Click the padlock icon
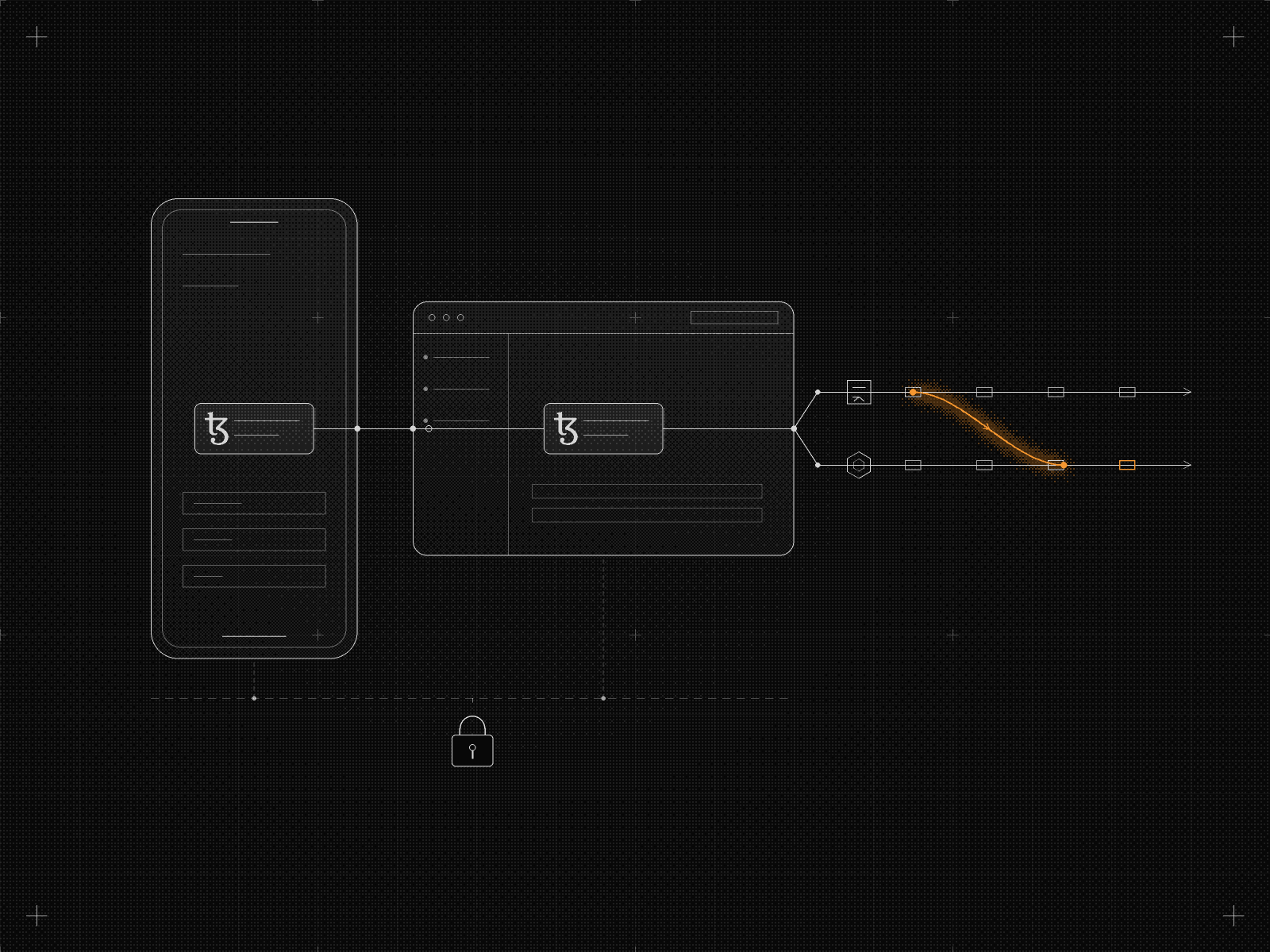Image resolution: width=1270 pixels, height=952 pixels. [x=472, y=742]
